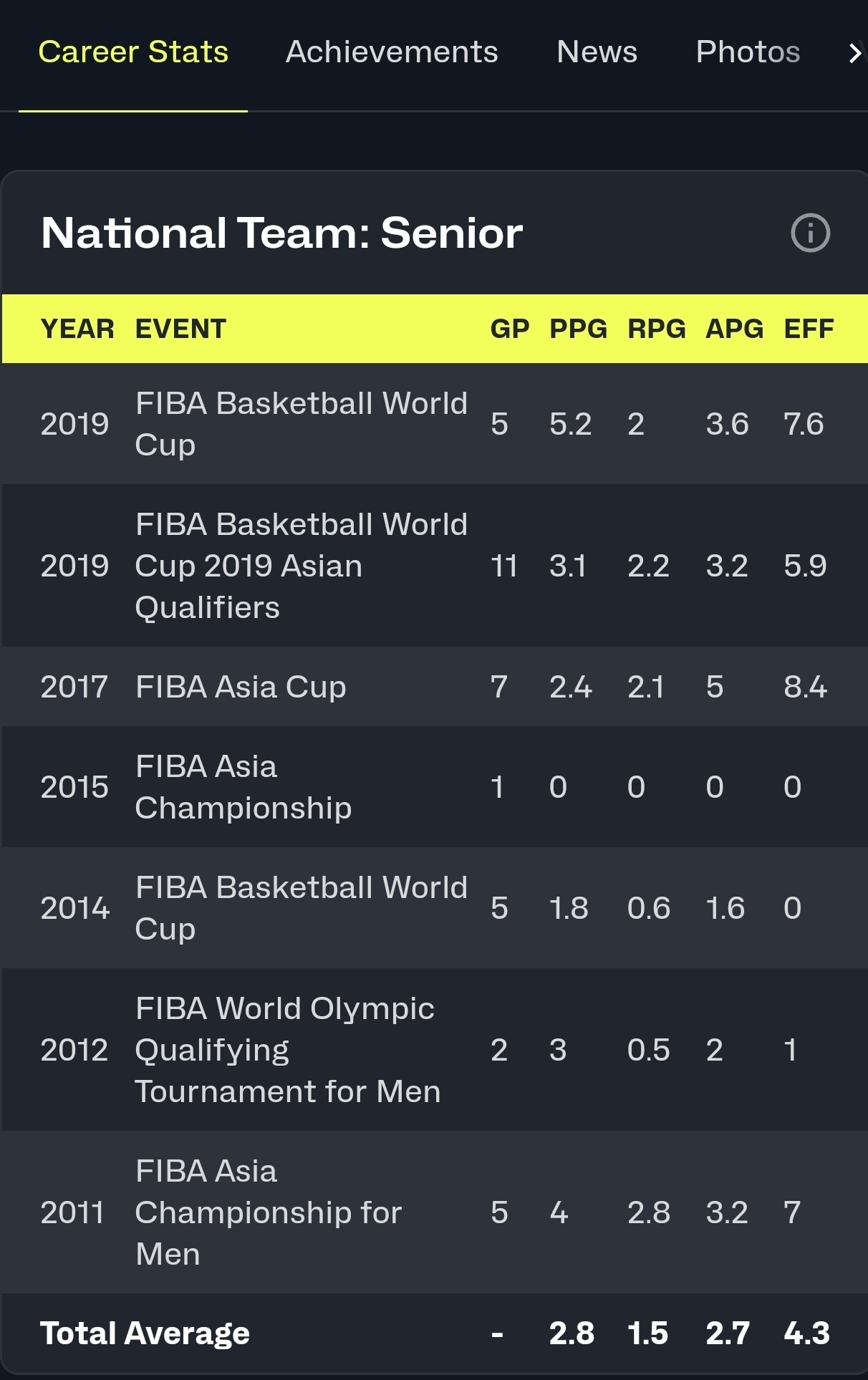Click the RPG column header
The height and width of the screenshot is (1380, 868).
pyautogui.click(x=656, y=329)
